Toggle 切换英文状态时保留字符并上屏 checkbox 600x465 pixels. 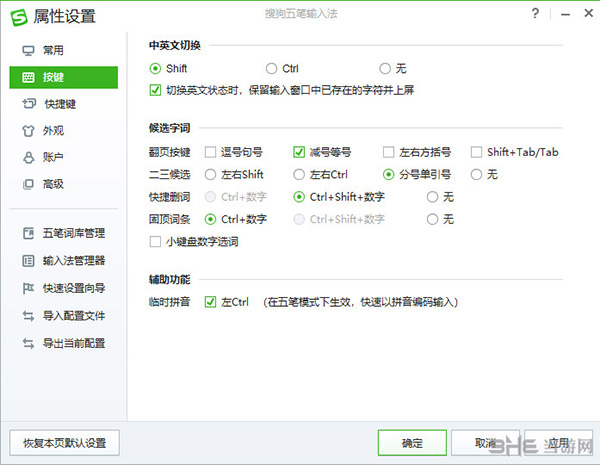155,90
